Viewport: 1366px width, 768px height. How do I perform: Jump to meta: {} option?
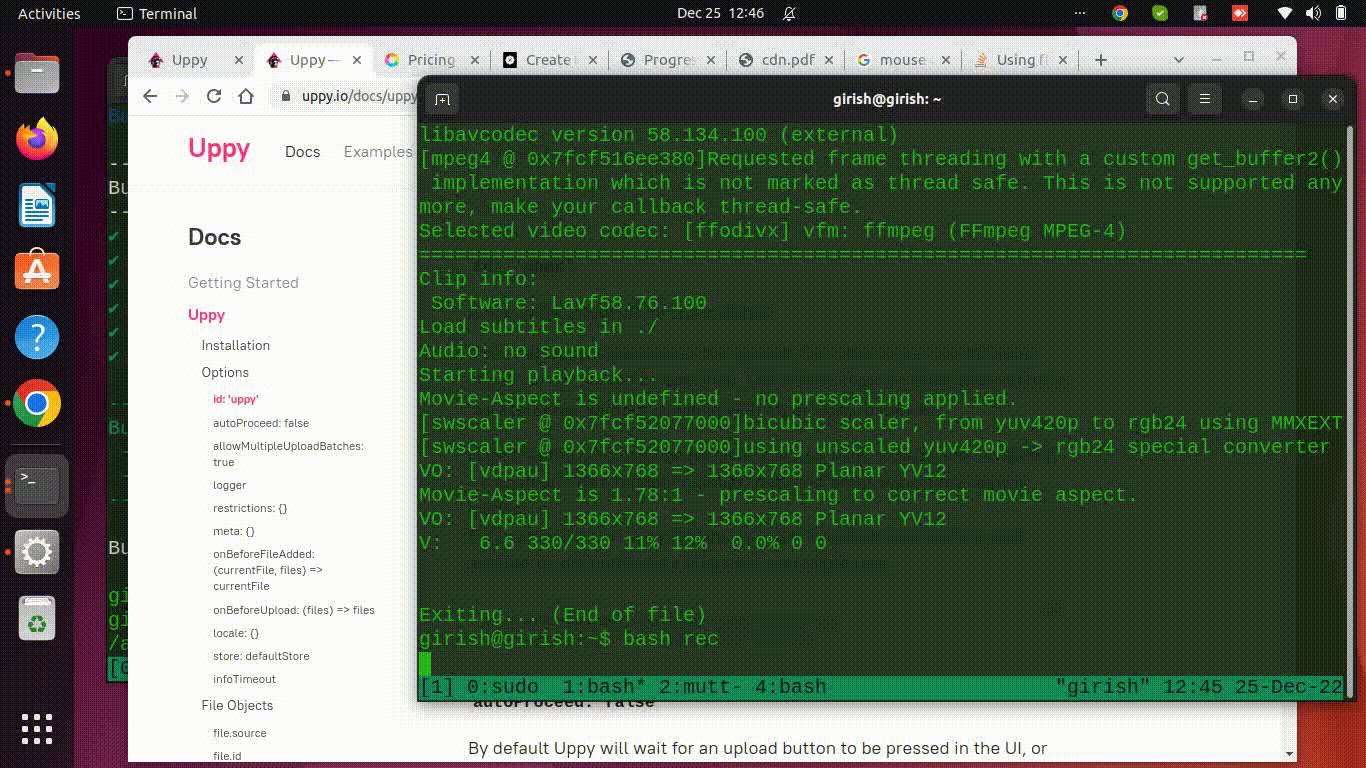click(234, 531)
